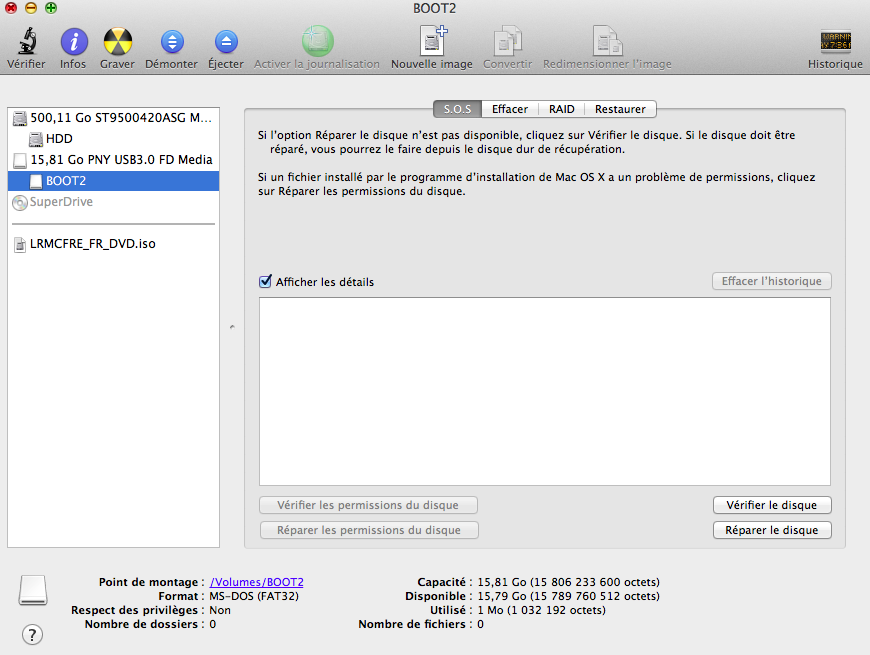Unmount the volume with Démonter
Viewport: 870px width, 655px height.
[x=171, y=43]
